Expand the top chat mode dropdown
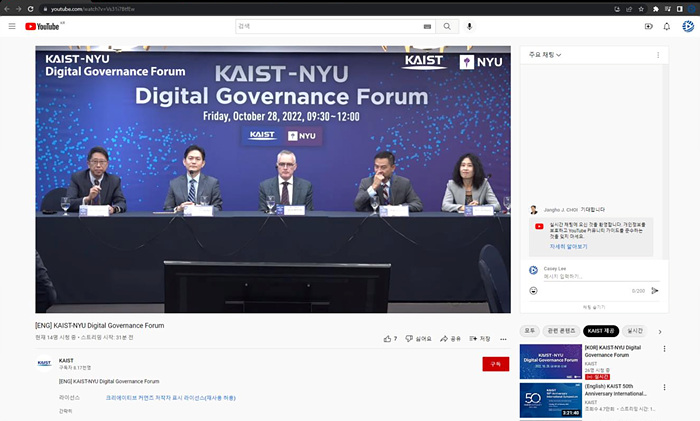Image resolution: width=700 pixels, height=421 pixels. (x=545, y=55)
